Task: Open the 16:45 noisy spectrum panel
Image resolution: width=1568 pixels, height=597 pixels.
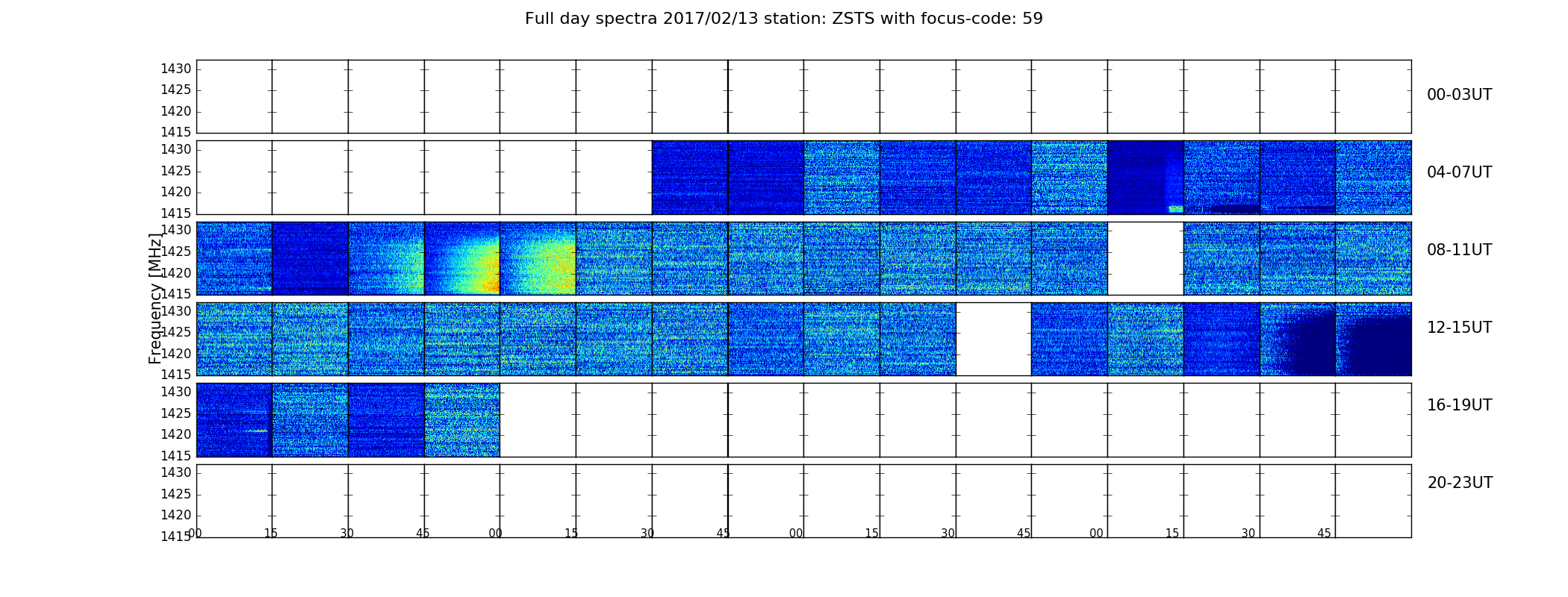Action: tap(462, 420)
